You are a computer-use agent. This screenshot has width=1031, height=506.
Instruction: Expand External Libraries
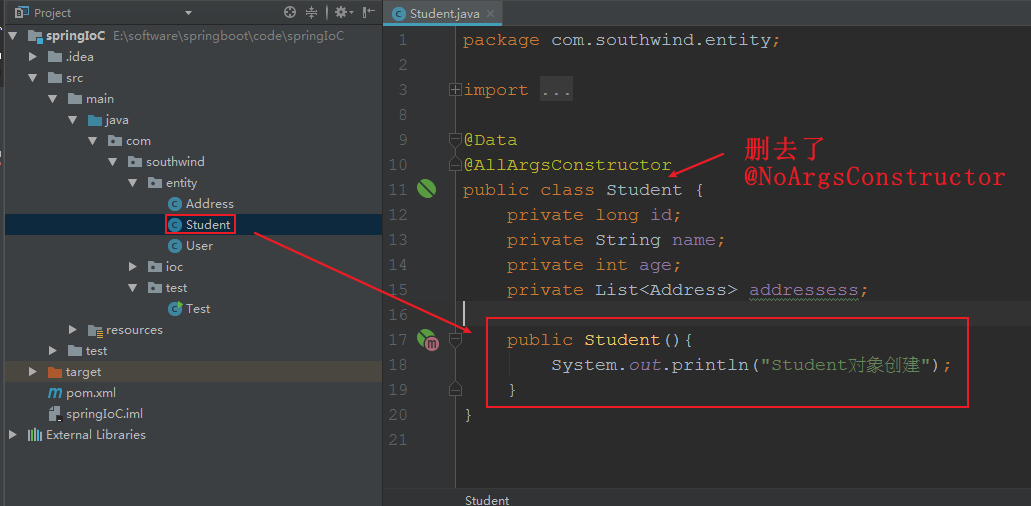(13, 435)
